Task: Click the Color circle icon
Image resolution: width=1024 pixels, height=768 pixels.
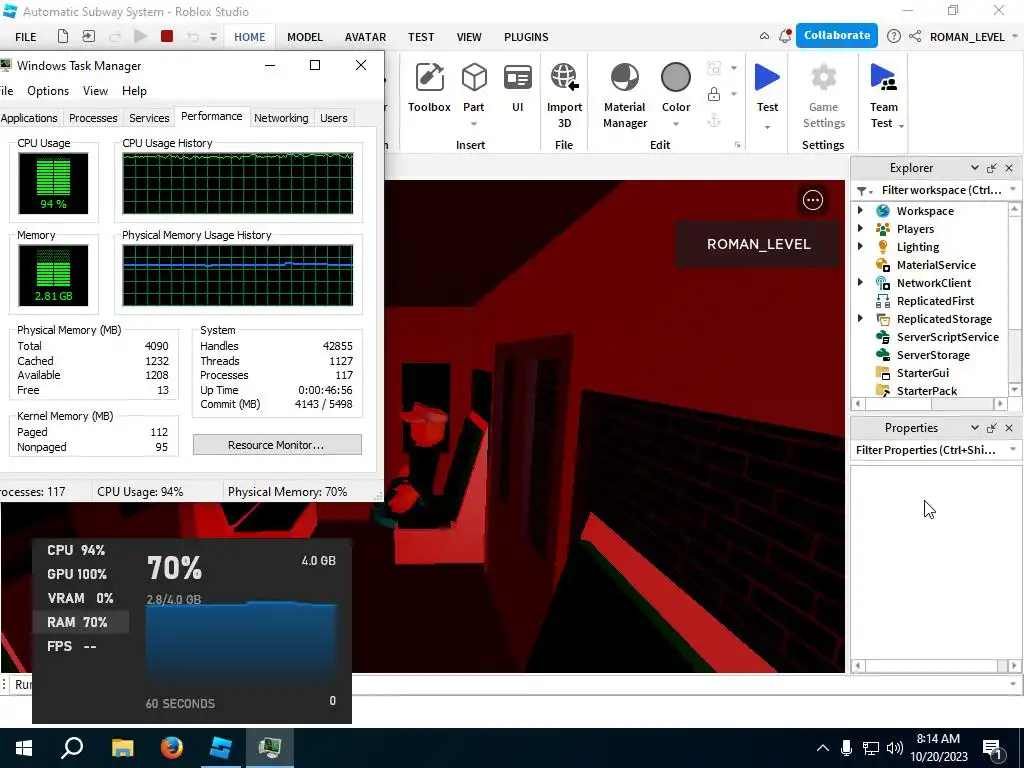Action: [x=676, y=78]
